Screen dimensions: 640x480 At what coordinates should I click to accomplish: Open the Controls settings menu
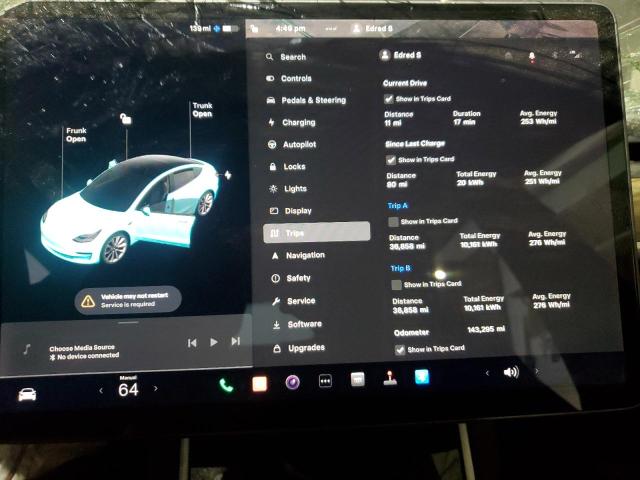[289, 78]
